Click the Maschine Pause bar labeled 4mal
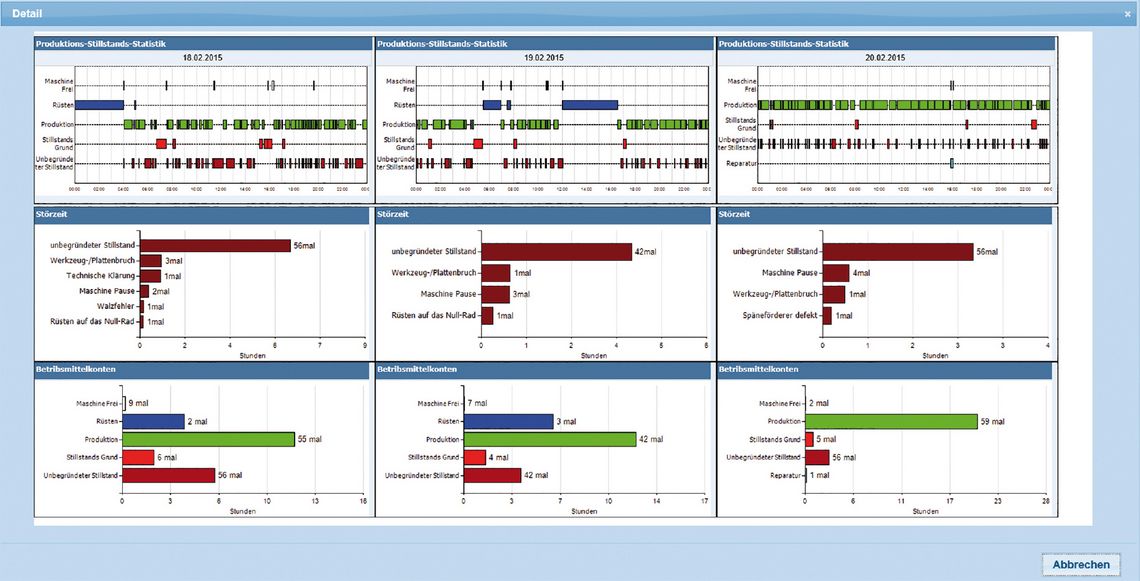Screen dimensions: 1140x581 [x=835, y=273]
